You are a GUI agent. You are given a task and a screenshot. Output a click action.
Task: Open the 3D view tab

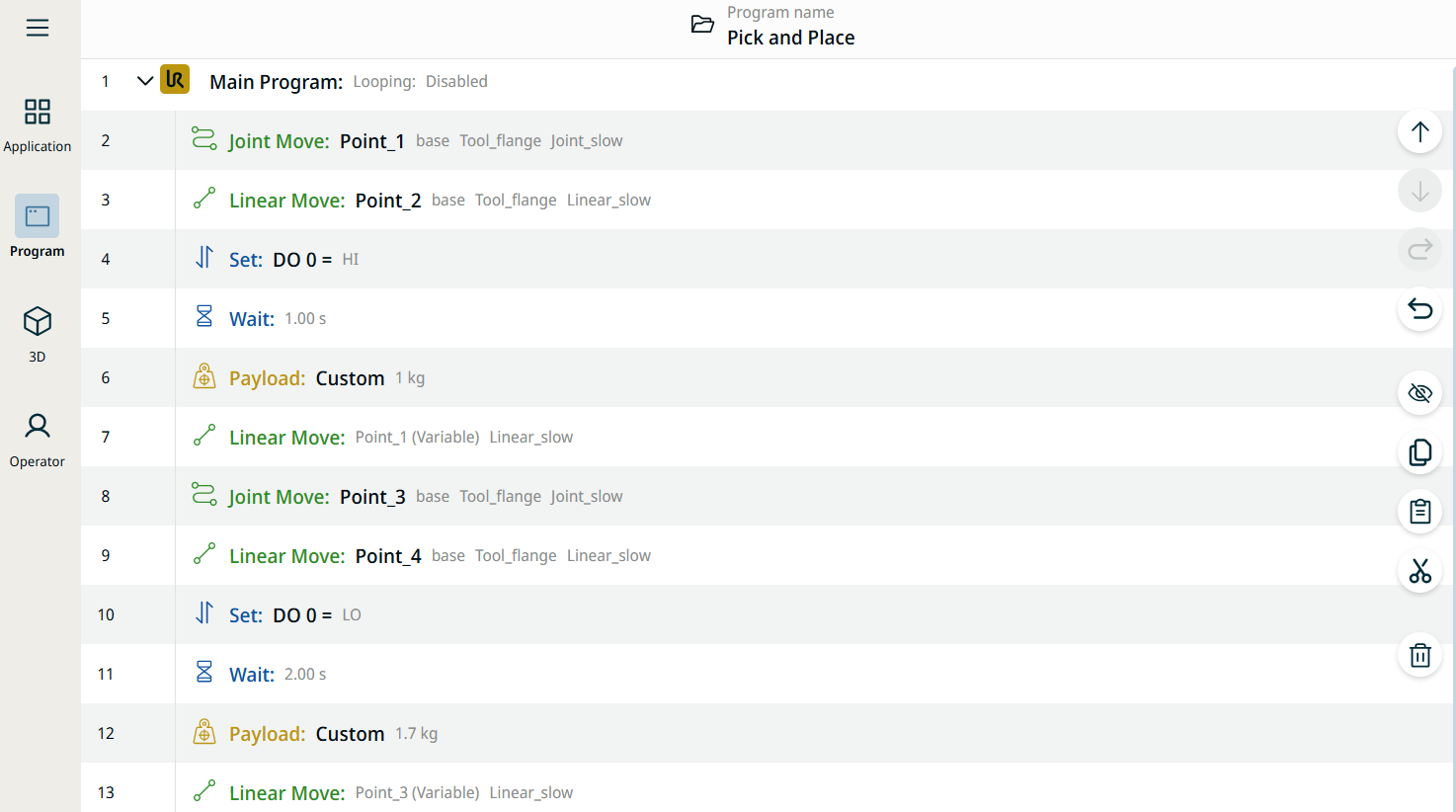[x=38, y=334]
